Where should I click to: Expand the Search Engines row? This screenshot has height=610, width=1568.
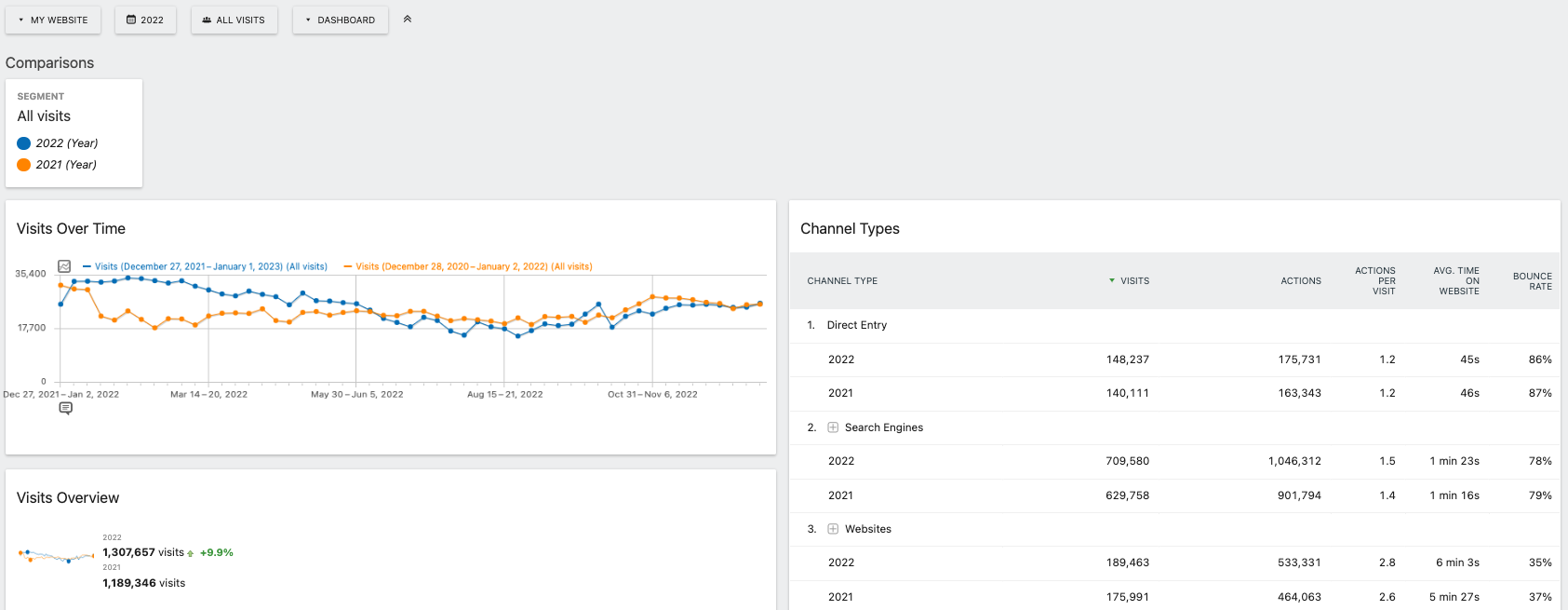coord(833,427)
